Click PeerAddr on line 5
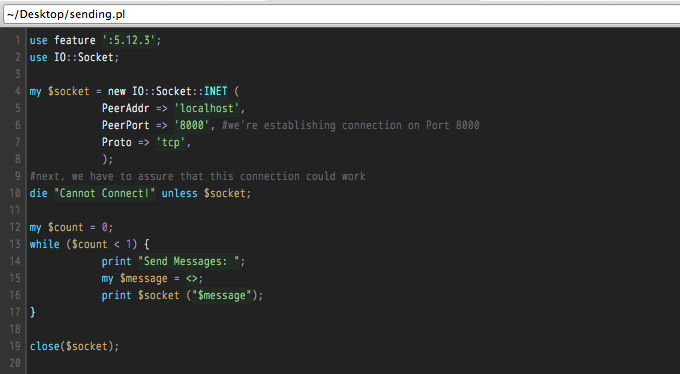This screenshot has width=680, height=374. (x=126, y=108)
